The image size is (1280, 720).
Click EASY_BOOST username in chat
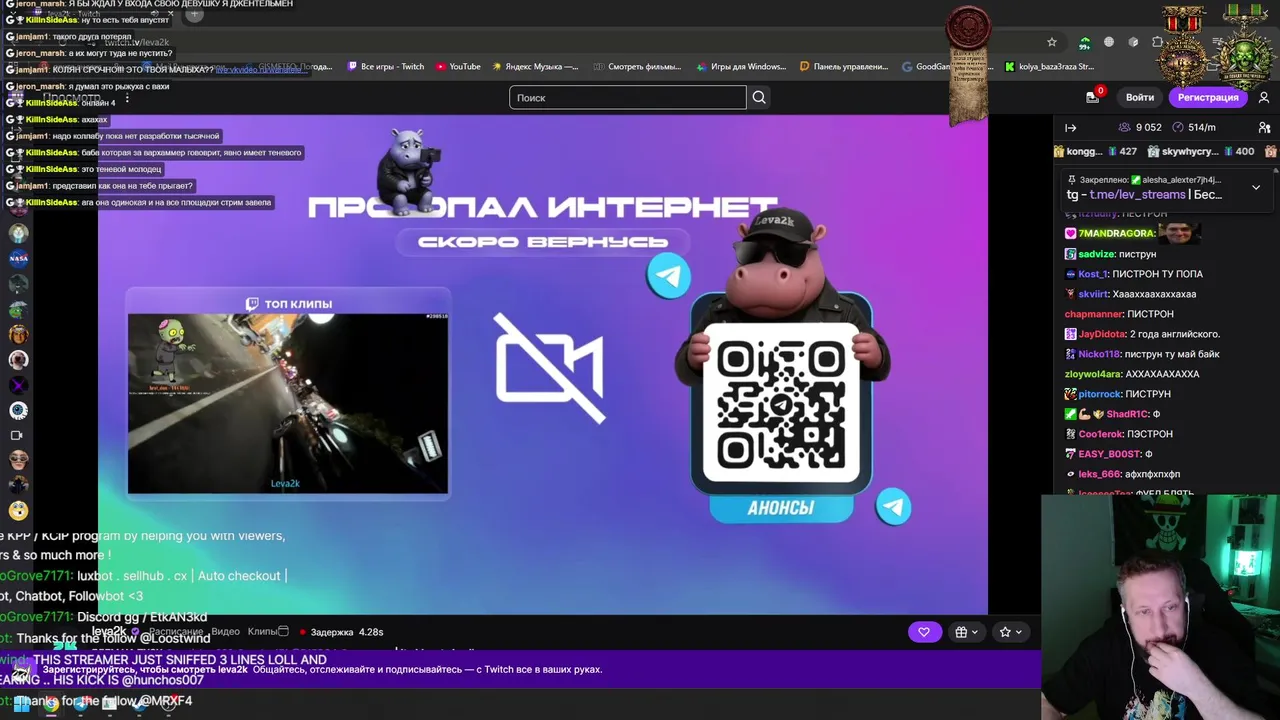click(1110, 454)
